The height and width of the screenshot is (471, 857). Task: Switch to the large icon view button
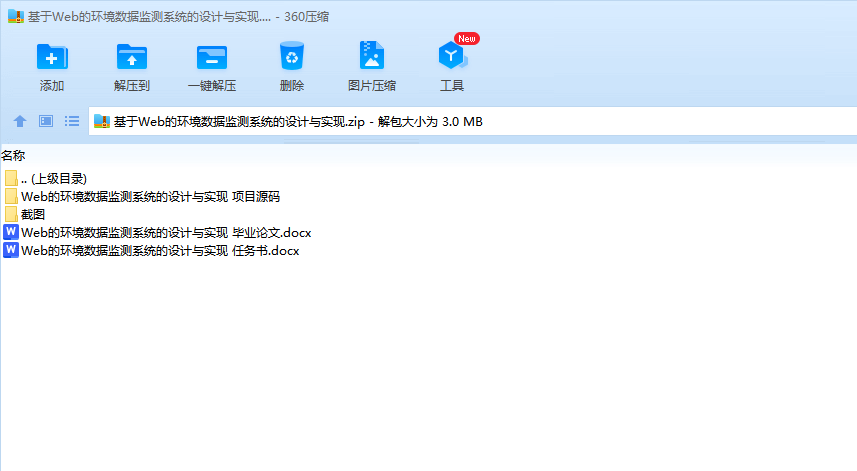(46, 121)
